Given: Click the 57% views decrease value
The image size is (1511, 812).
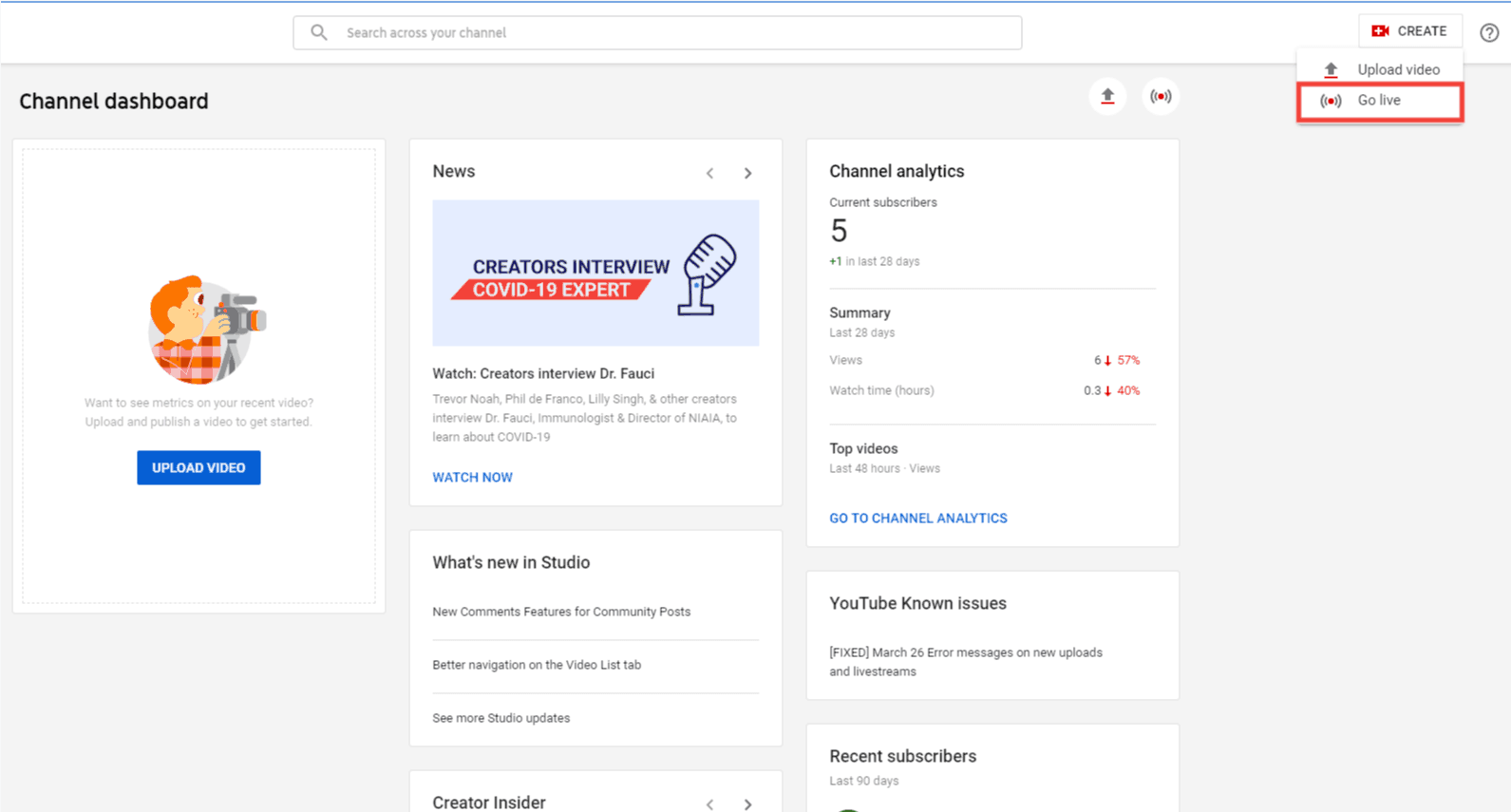Looking at the screenshot, I should click(1128, 360).
